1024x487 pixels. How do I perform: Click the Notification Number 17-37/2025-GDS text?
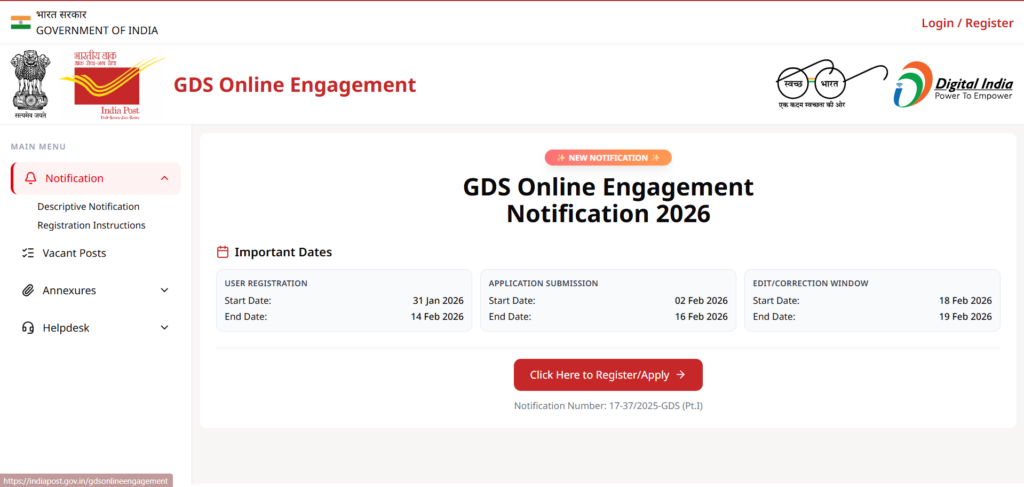click(x=608, y=405)
